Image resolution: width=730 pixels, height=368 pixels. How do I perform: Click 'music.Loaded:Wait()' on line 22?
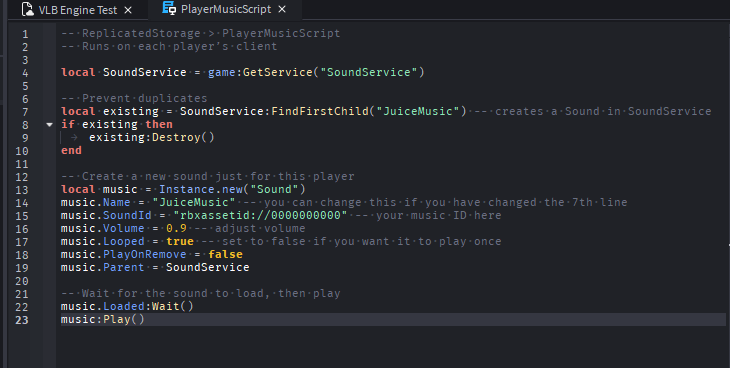click(x=127, y=306)
